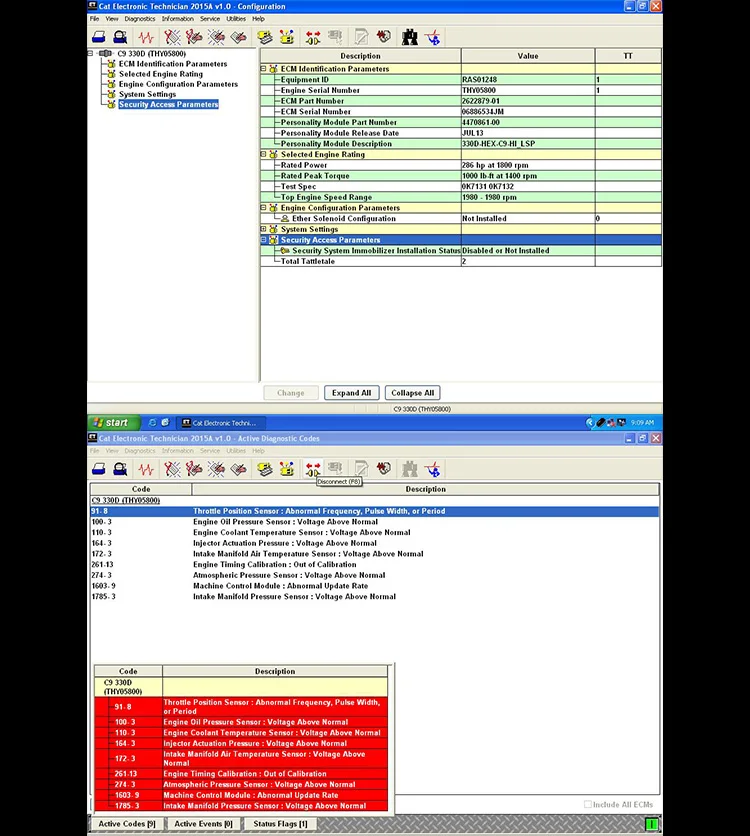Click the Disconnect icon in Active Diagnostic Codes window
Viewport: 750px width, 836px height.
[x=313, y=469]
